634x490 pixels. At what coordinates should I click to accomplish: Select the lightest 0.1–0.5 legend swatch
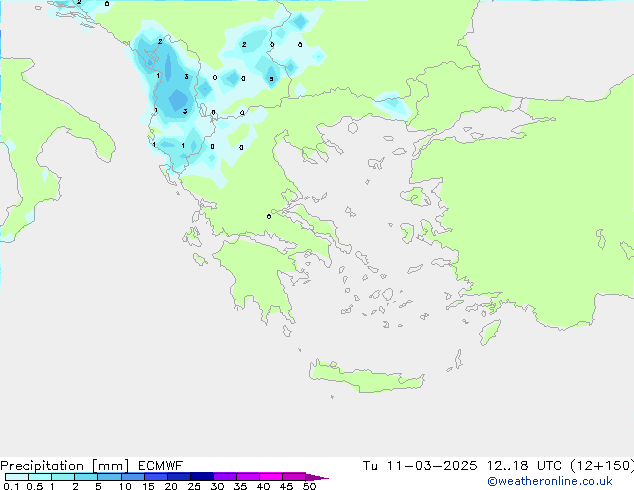tap(17, 477)
